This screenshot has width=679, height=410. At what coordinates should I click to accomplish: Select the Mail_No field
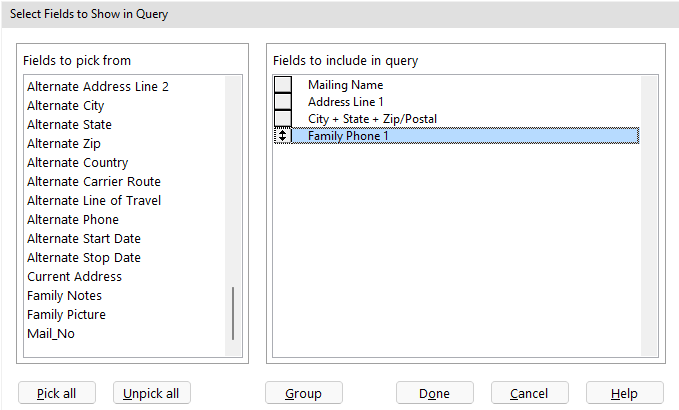51,334
